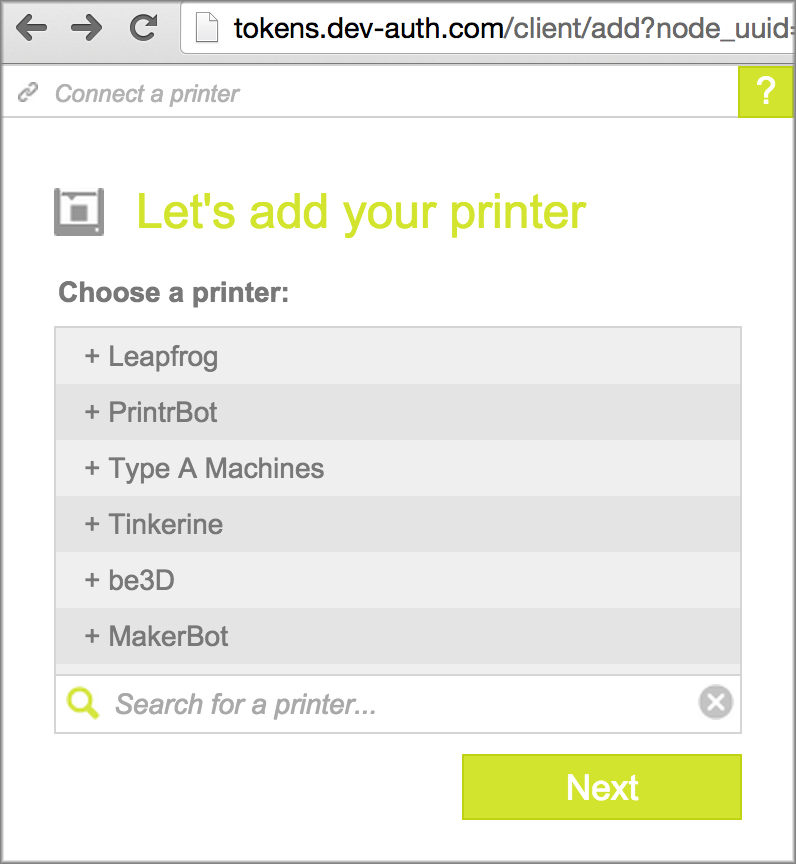This screenshot has width=796, height=864.
Task: Expand the MakerBot printer group
Action: pos(157,636)
